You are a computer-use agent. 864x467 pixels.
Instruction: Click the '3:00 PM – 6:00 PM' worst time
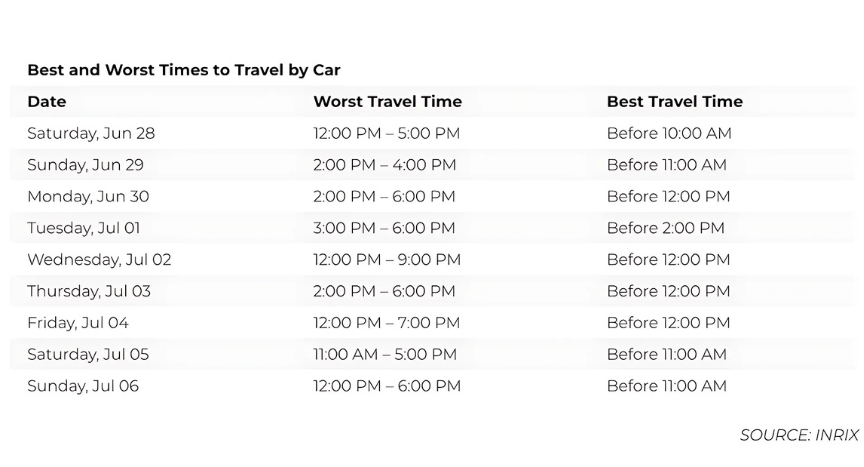[x=384, y=228]
